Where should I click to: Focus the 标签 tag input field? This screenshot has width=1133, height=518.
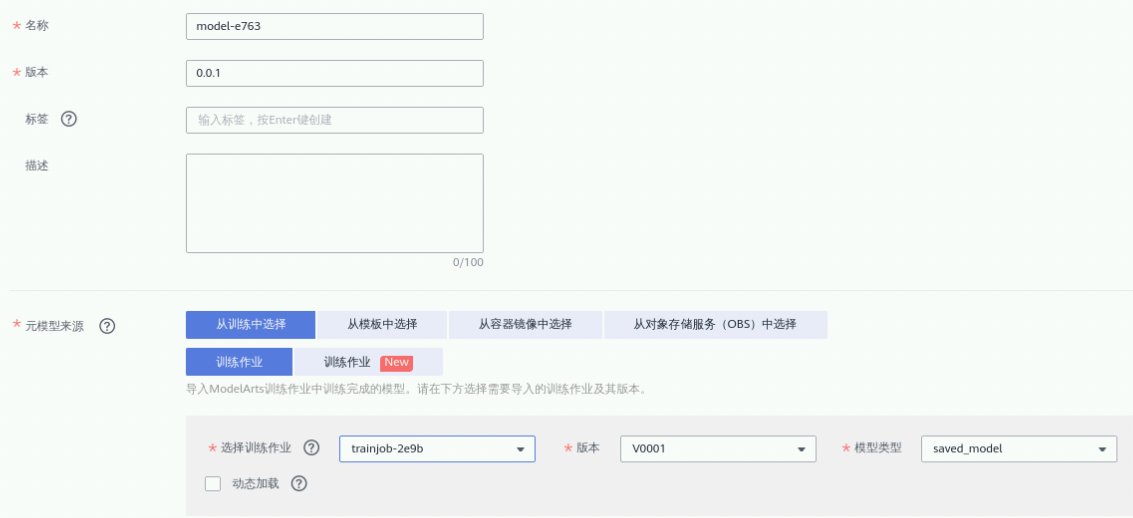point(334,120)
